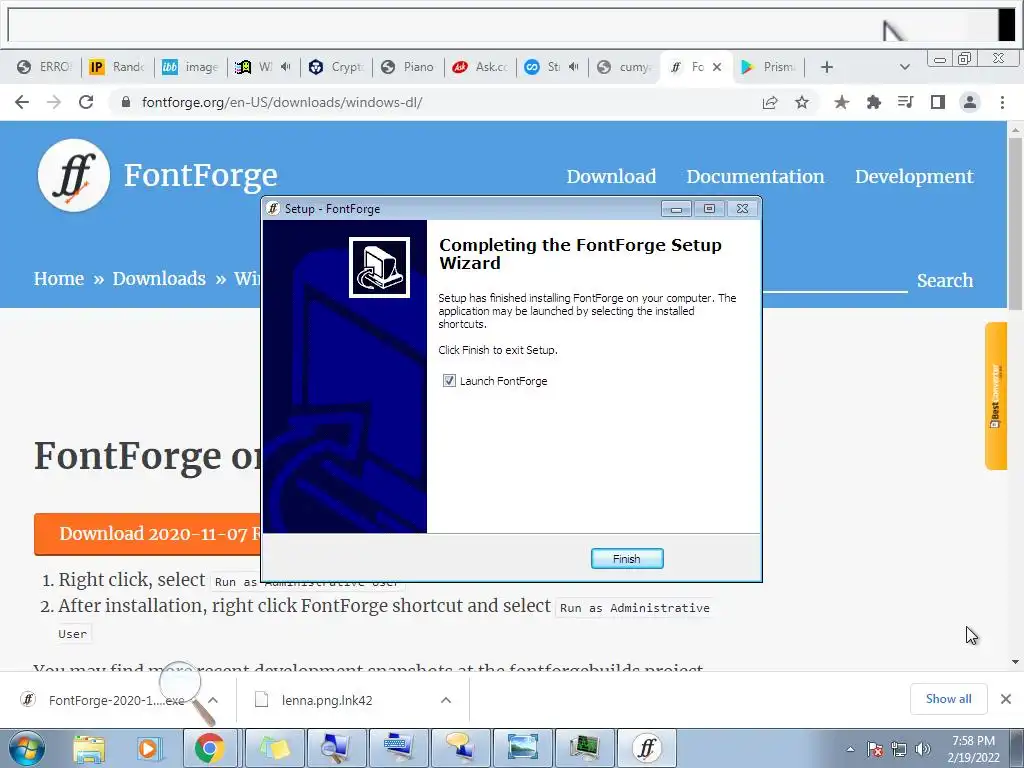Open Windows Explorer from taskbar
Image resolution: width=1024 pixels, height=768 pixels.
pos(89,748)
